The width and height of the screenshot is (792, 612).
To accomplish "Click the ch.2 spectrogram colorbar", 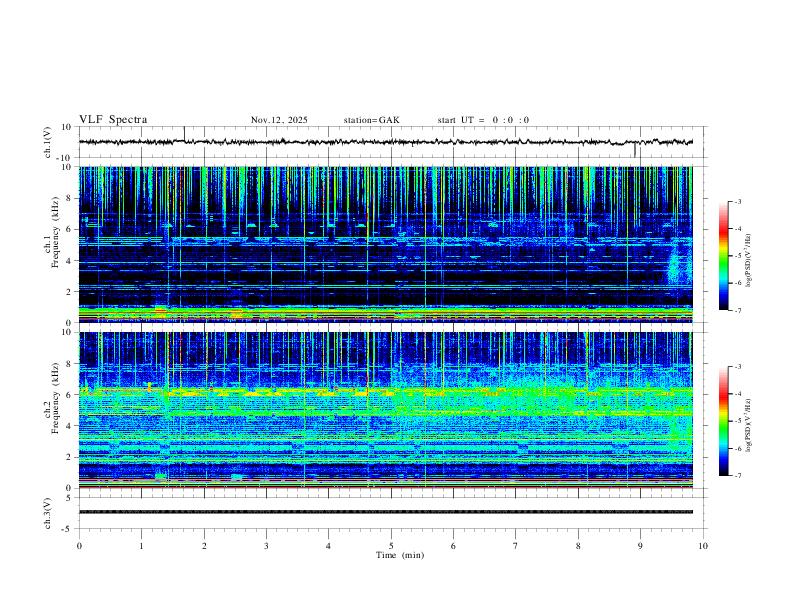I will click(723, 421).
